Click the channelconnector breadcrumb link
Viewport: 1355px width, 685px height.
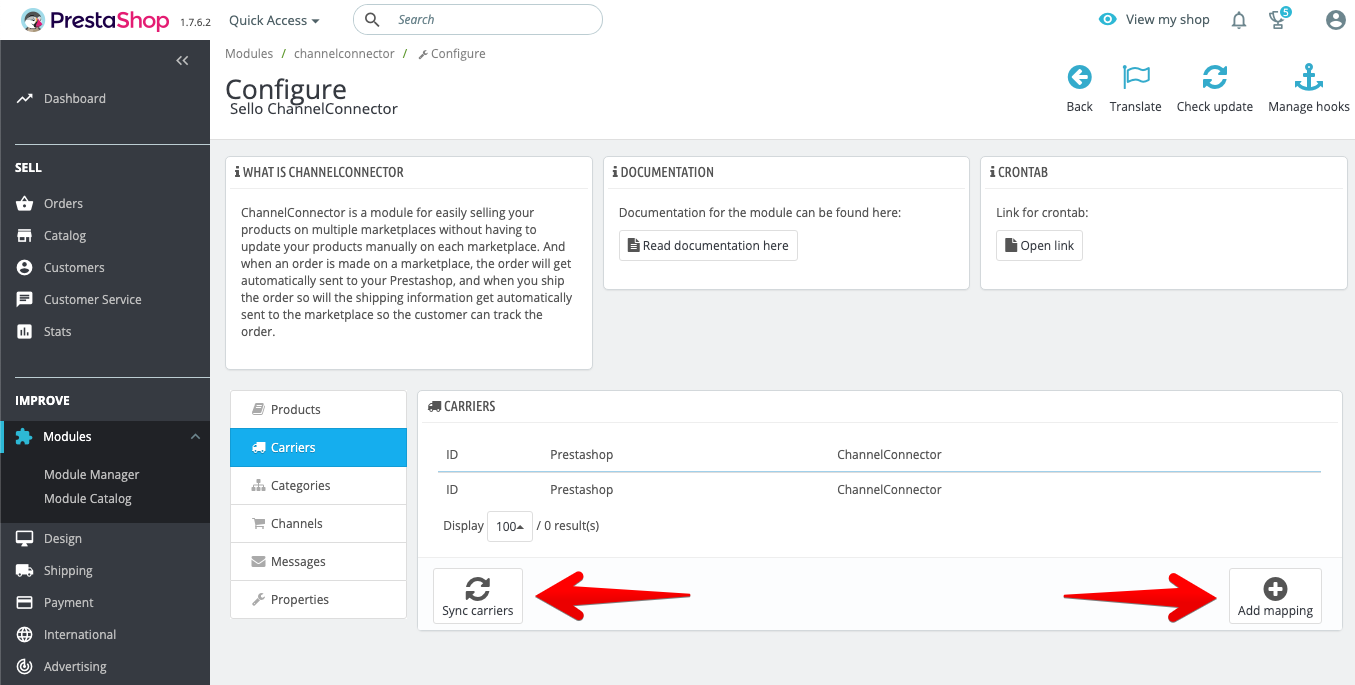click(x=344, y=54)
